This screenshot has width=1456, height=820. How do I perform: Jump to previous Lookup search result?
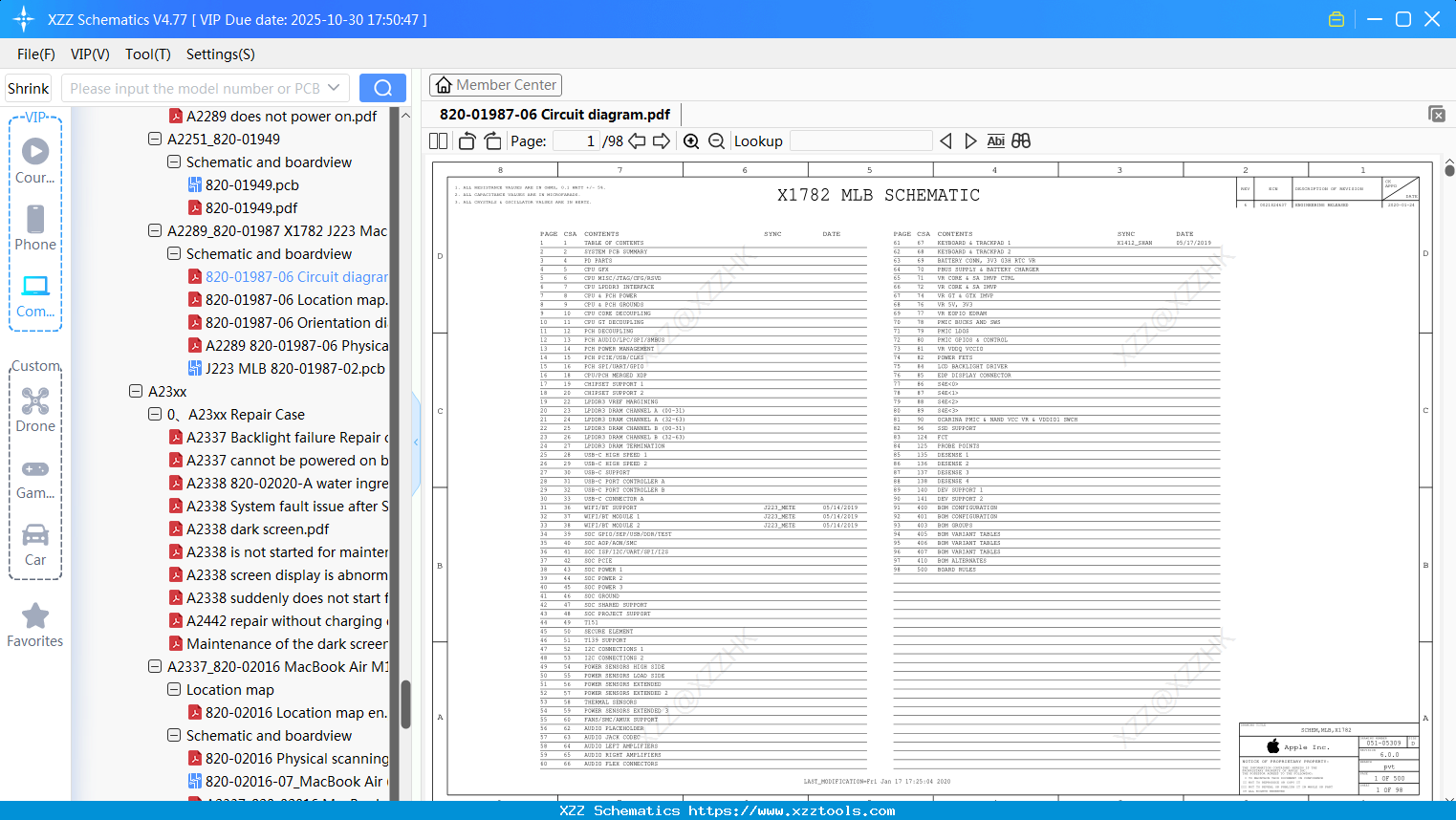945,141
